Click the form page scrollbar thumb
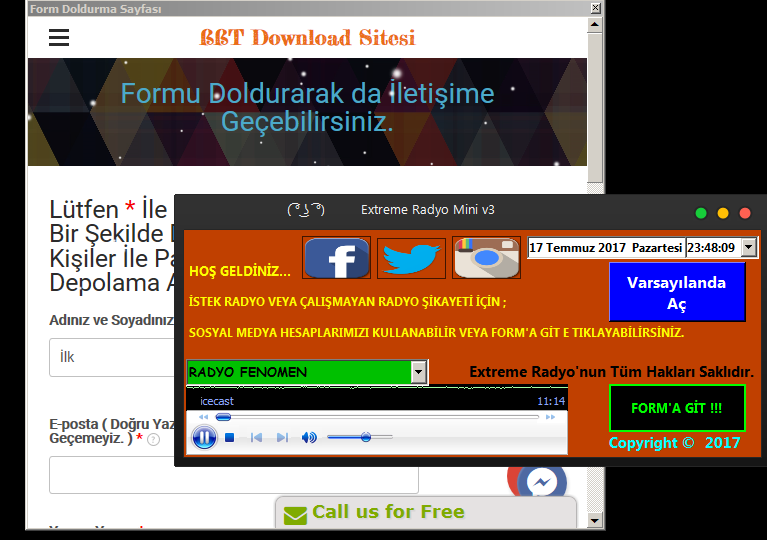767x540 pixels. pyautogui.click(x=595, y=108)
